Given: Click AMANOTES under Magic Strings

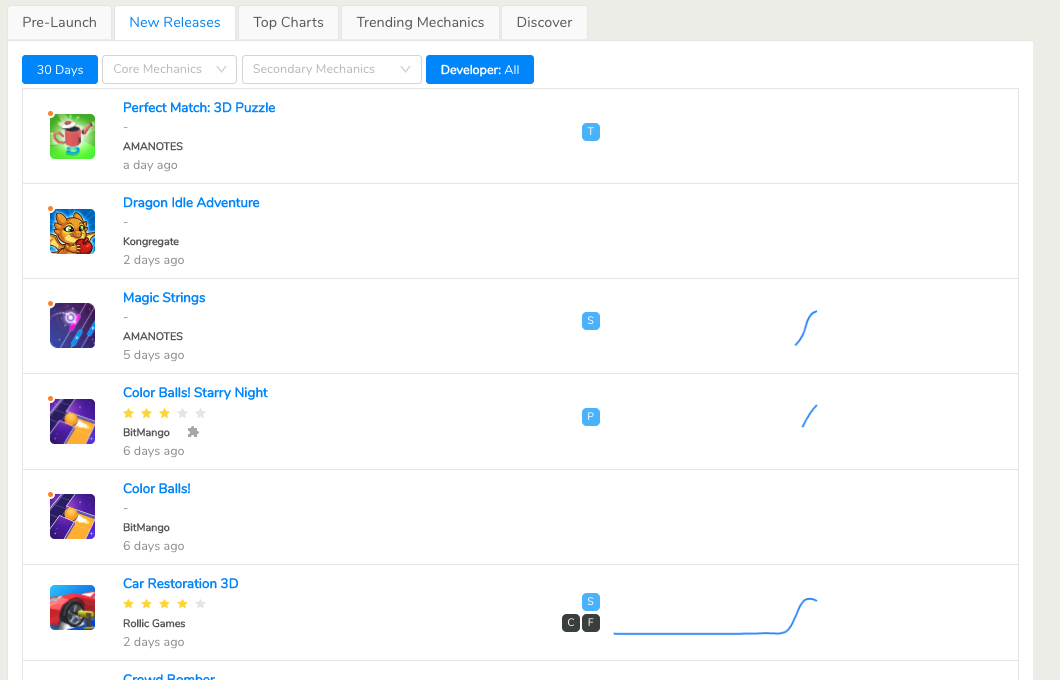Looking at the screenshot, I should pyautogui.click(x=153, y=336).
